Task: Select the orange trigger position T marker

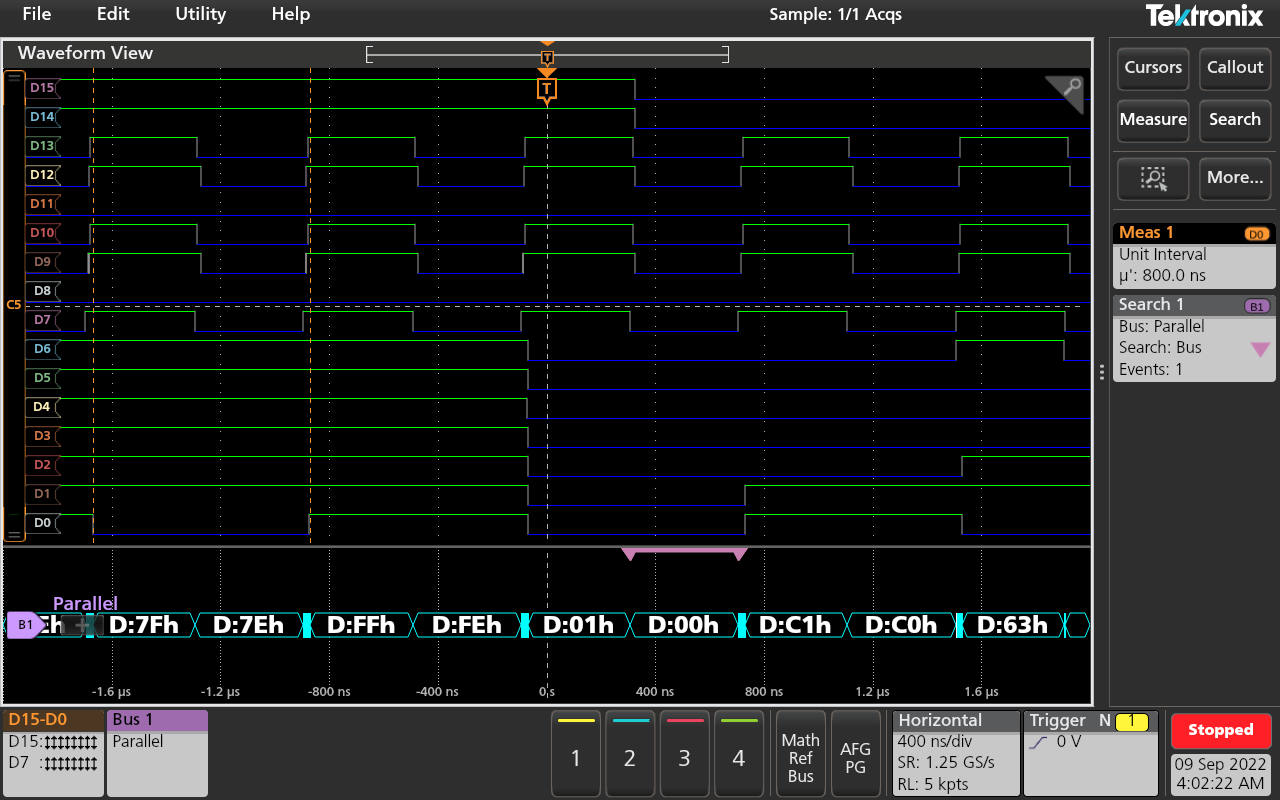Action: click(x=546, y=90)
